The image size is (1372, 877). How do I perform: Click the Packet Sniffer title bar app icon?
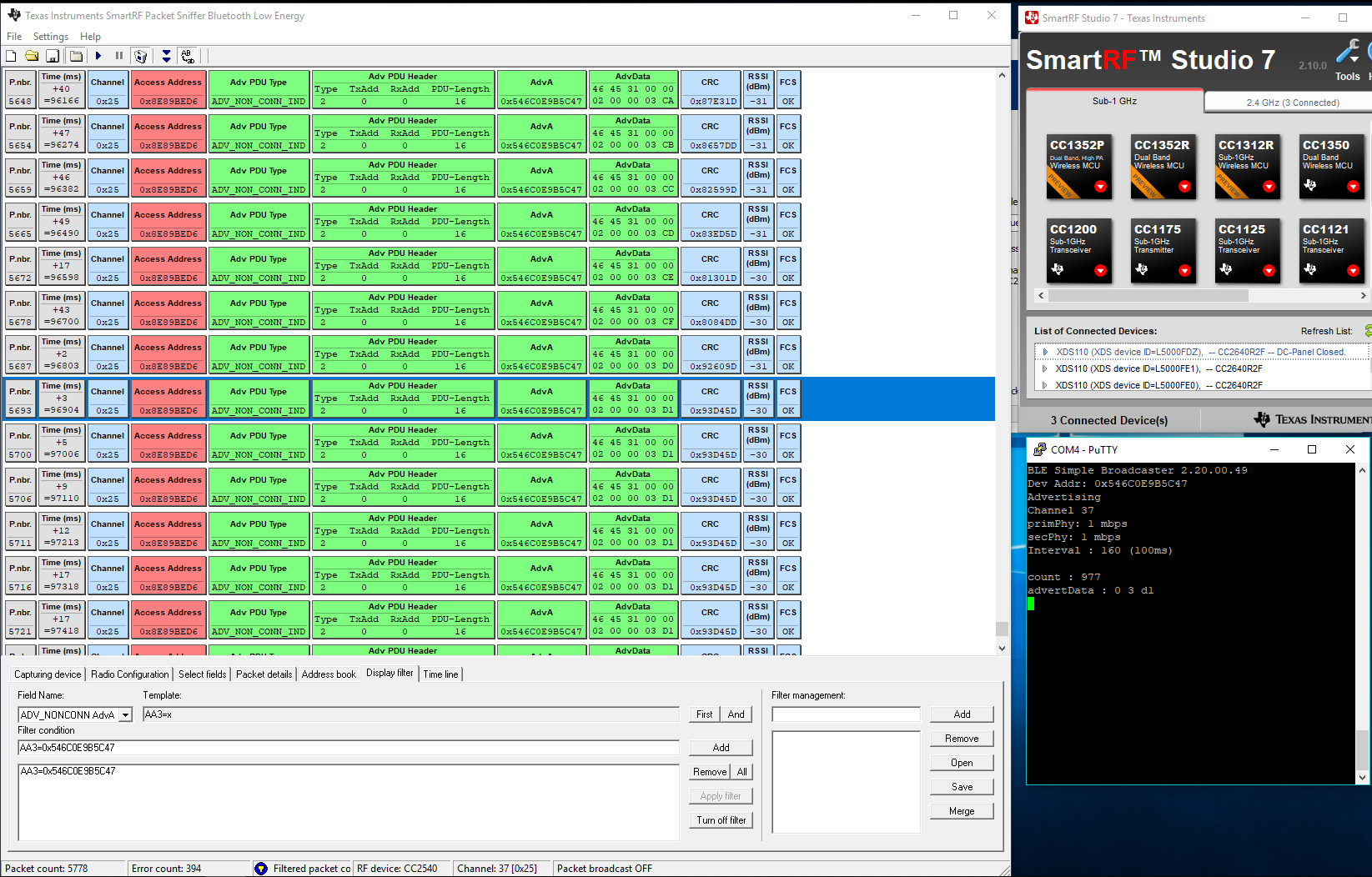coord(14,15)
